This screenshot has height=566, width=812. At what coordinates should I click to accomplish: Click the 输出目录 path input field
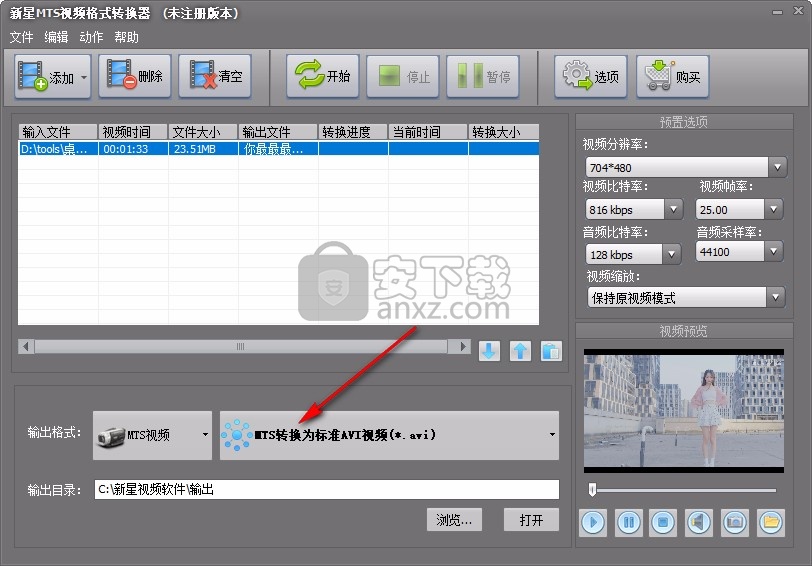pos(326,489)
